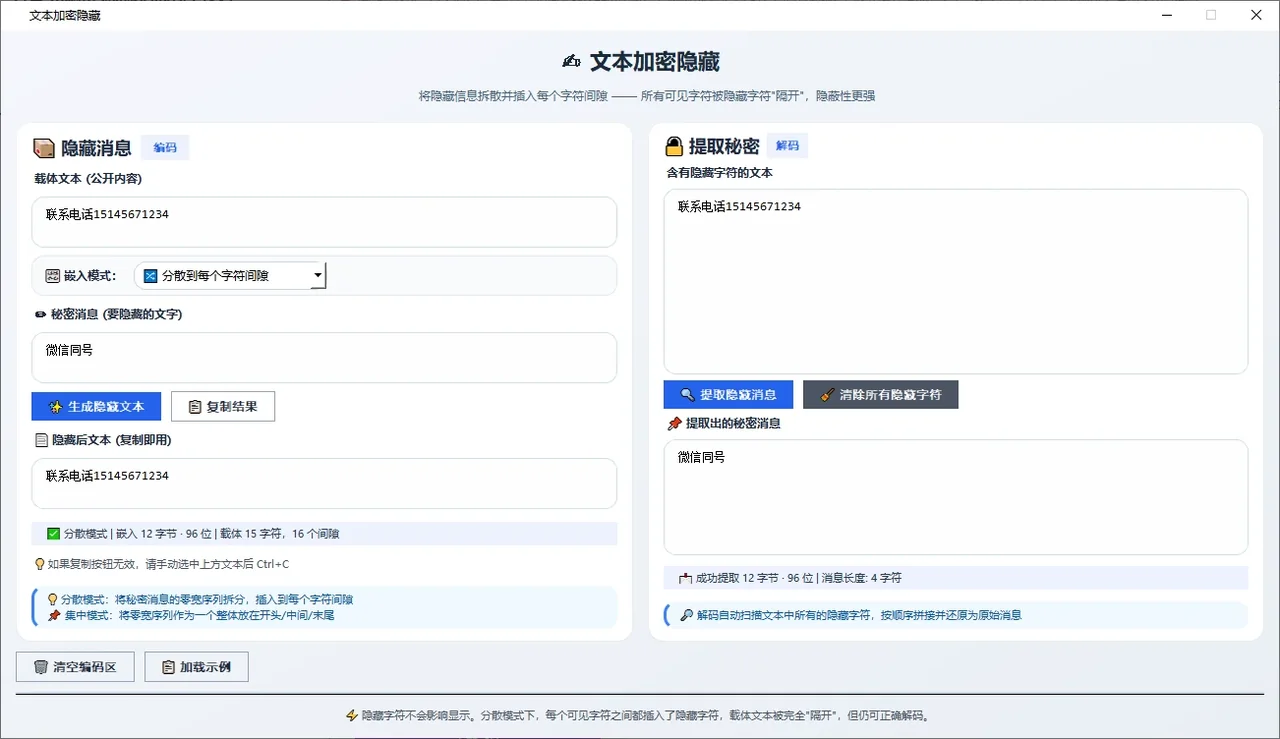Minimize the 文本加密隐藏 window
1280x739 pixels.
click(1166, 15)
